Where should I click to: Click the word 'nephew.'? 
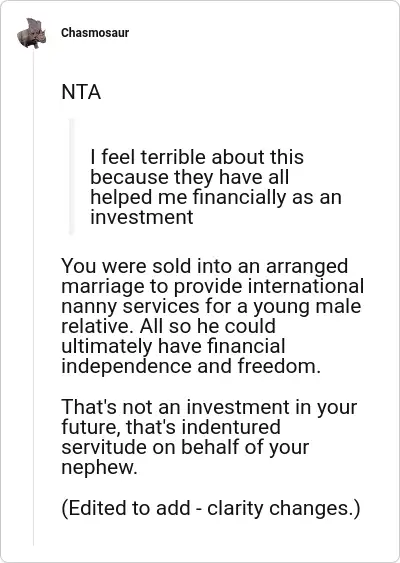coord(99,467)
